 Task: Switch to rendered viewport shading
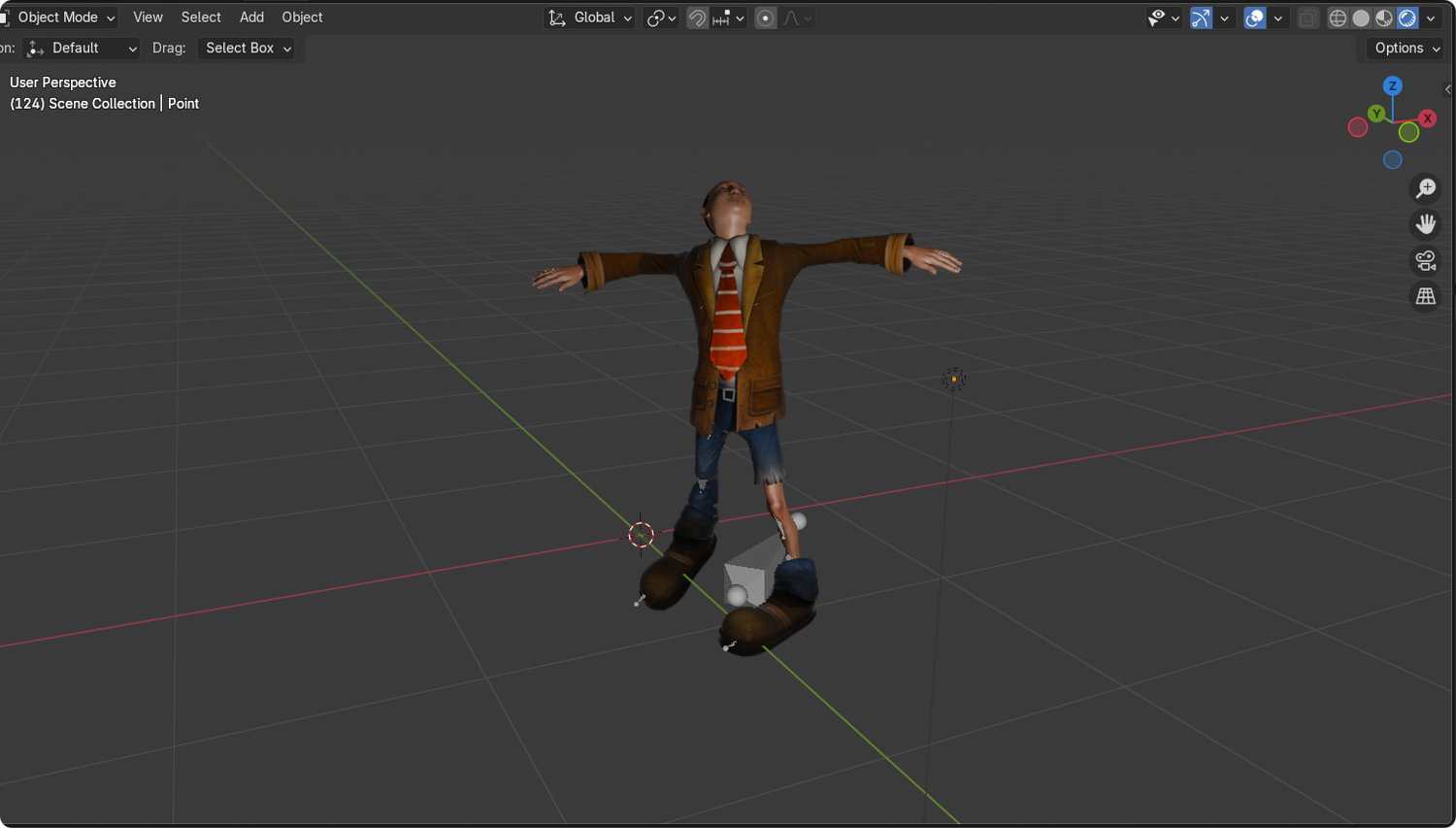(1407, 17)
